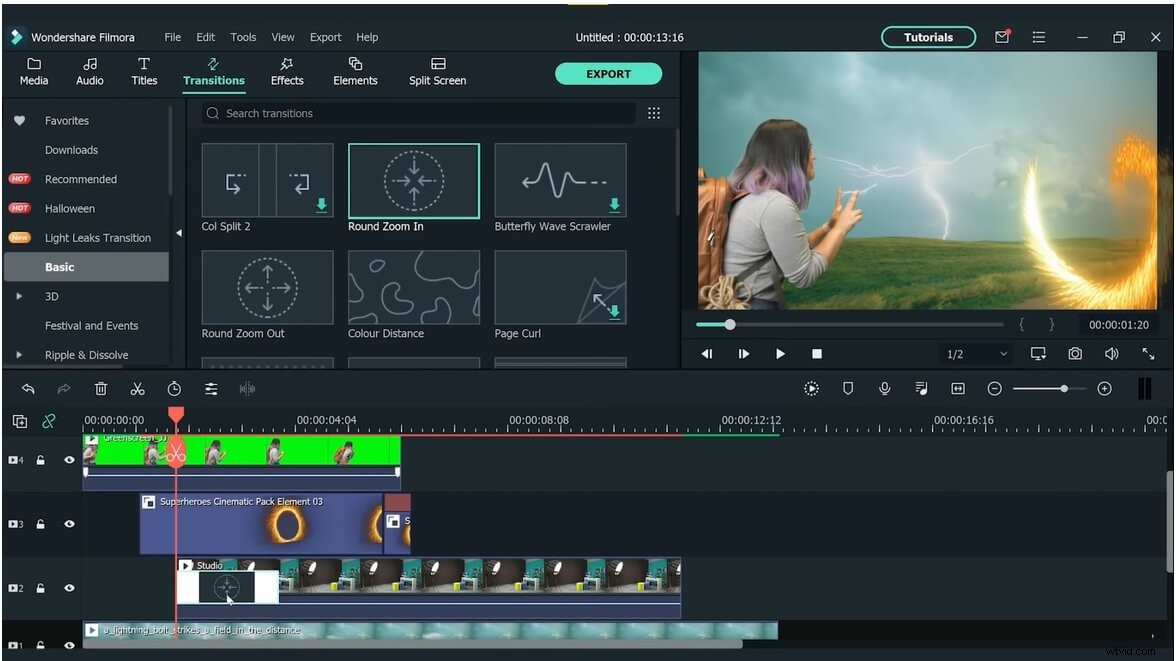The image size is (1176, 661).
Task: Click the delete trash icon above timeline
Action: point(101,389)
